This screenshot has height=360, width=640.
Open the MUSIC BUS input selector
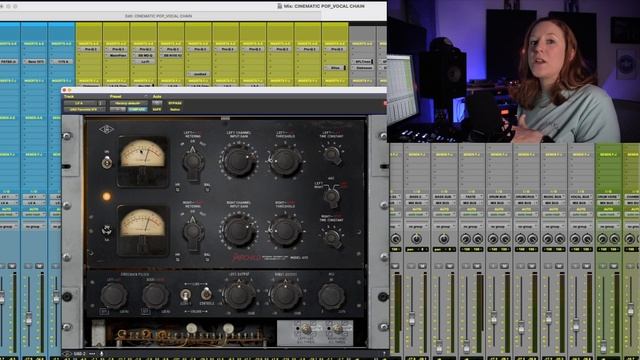pyautogui.click(x=553, y=196)
